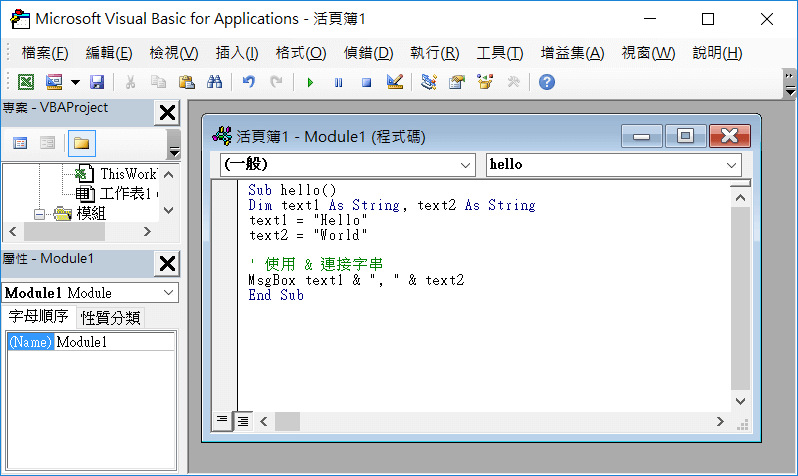Reset execution with the stop button
This screenshot has height=476, width=798.
366,82
